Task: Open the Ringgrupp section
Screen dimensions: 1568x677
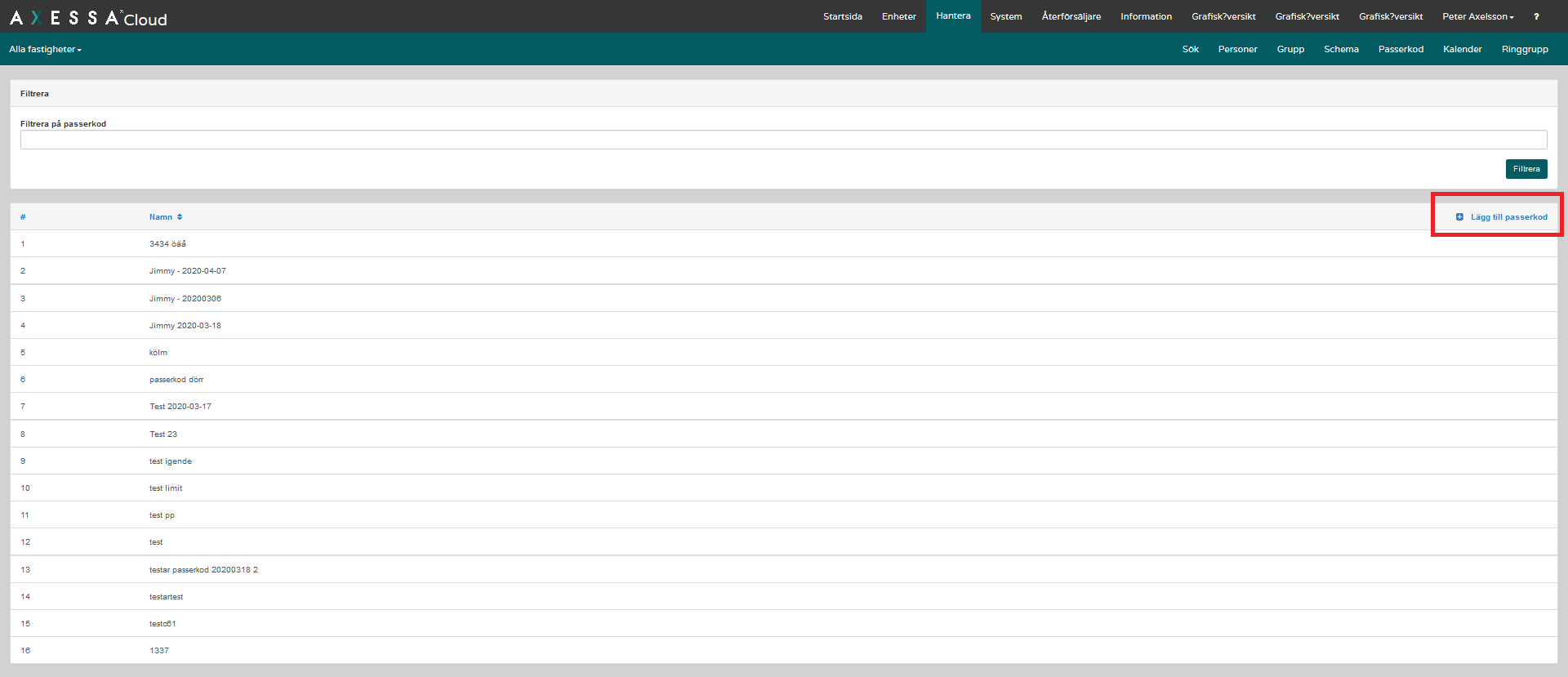Action: coord(1525,49)
